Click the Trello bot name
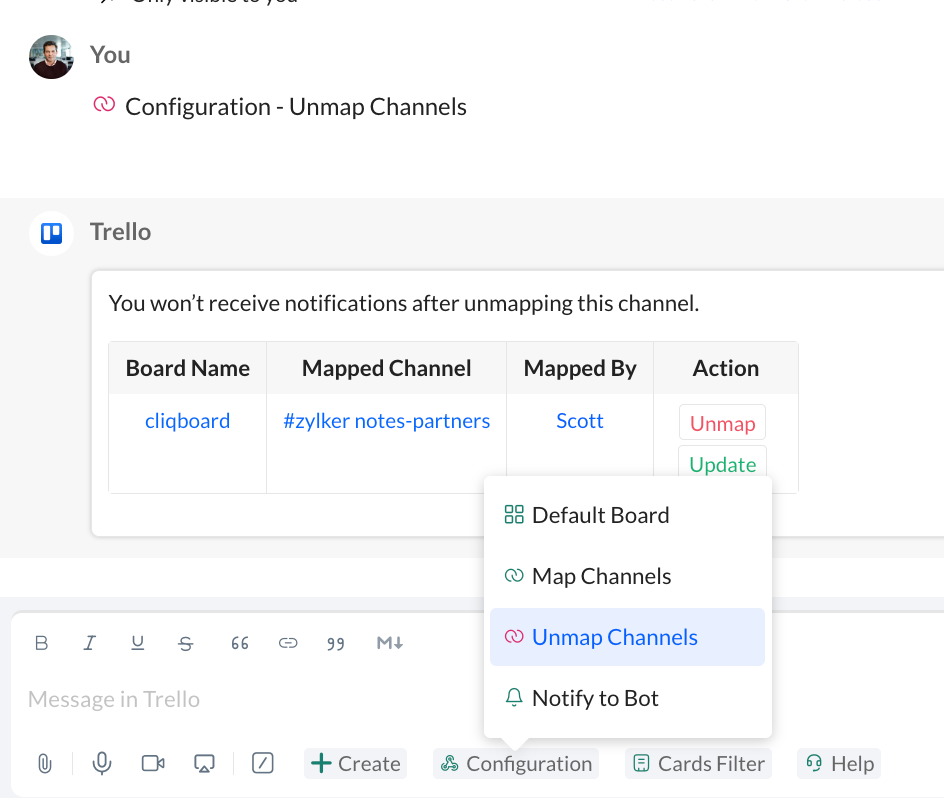This screenshot has width=944, height=798. pos(120,232)
